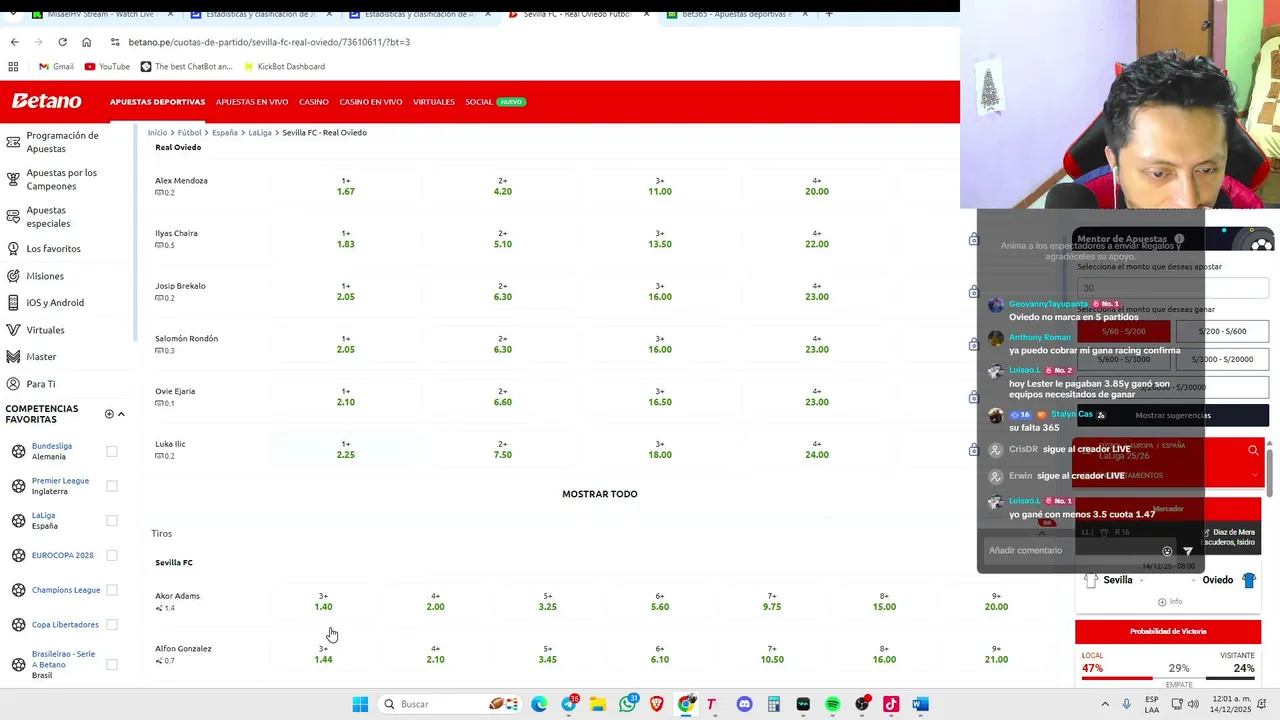
Task: Expand the Sevilla team dropdown arrow
Action: tap(1141, 581)
